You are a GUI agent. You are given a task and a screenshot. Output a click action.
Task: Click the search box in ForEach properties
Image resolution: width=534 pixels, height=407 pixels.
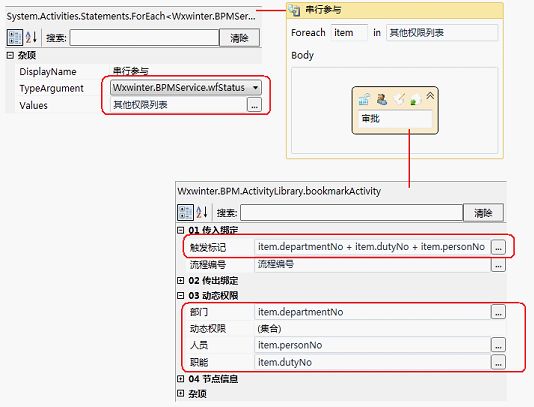pyautogui.click(x=144, y=38)
